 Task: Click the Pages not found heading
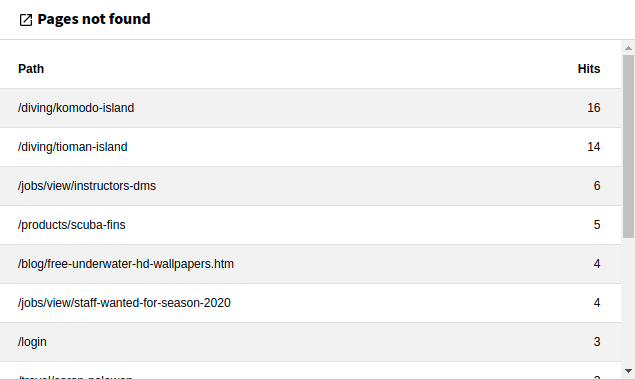pos(94,19)
